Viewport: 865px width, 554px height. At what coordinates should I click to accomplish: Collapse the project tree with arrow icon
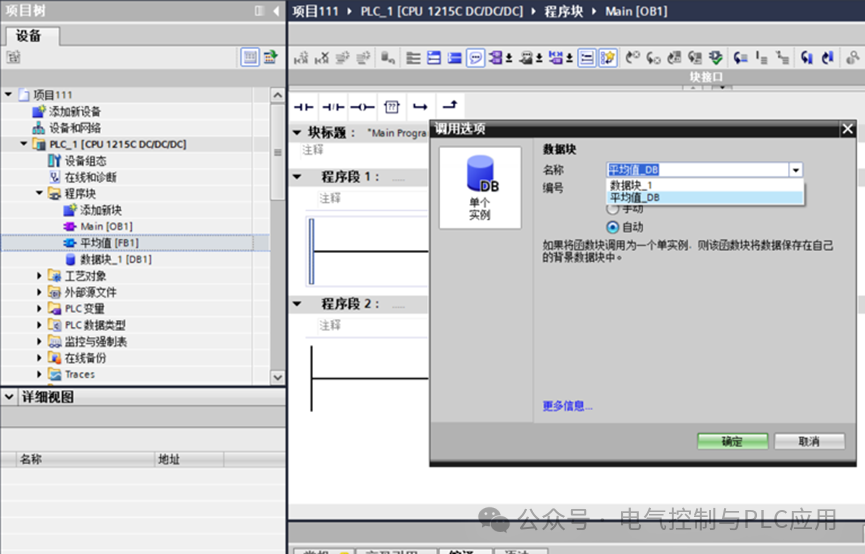(x=276, y=11)
